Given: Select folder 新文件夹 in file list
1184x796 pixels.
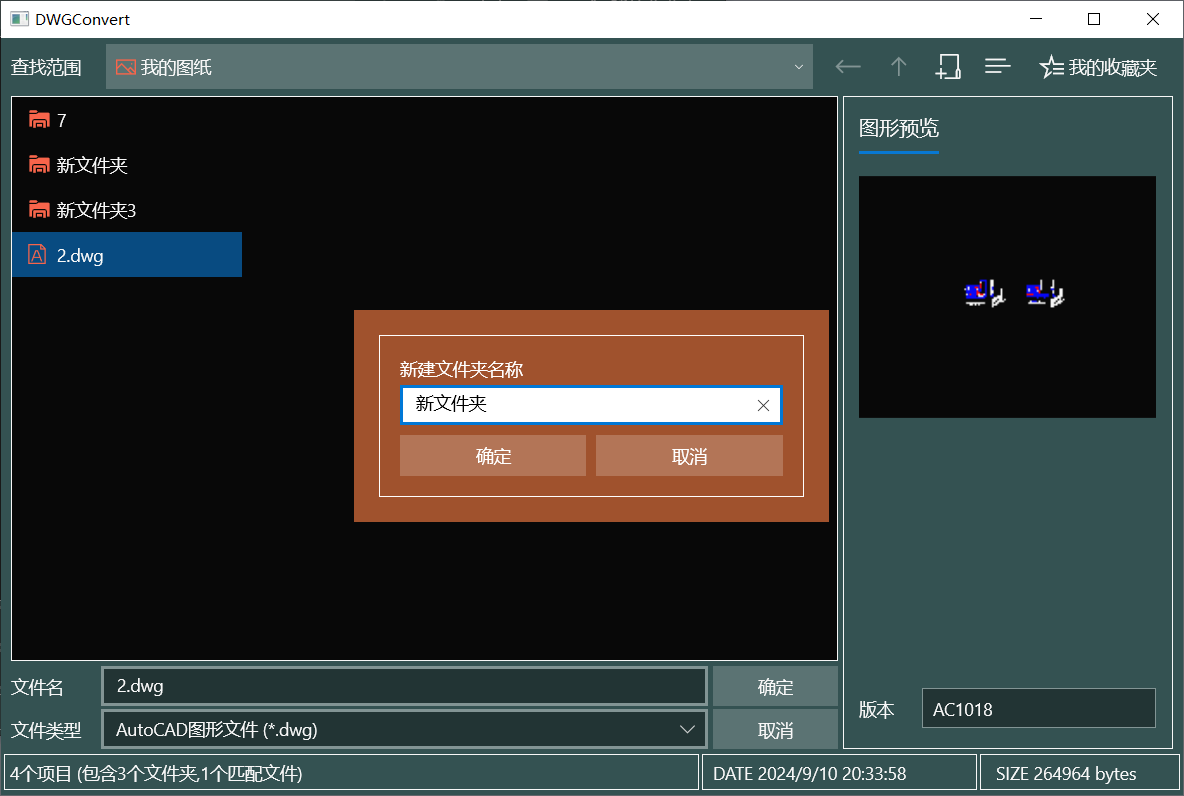Looking at the screenshot, I should (x=127, y=165).
